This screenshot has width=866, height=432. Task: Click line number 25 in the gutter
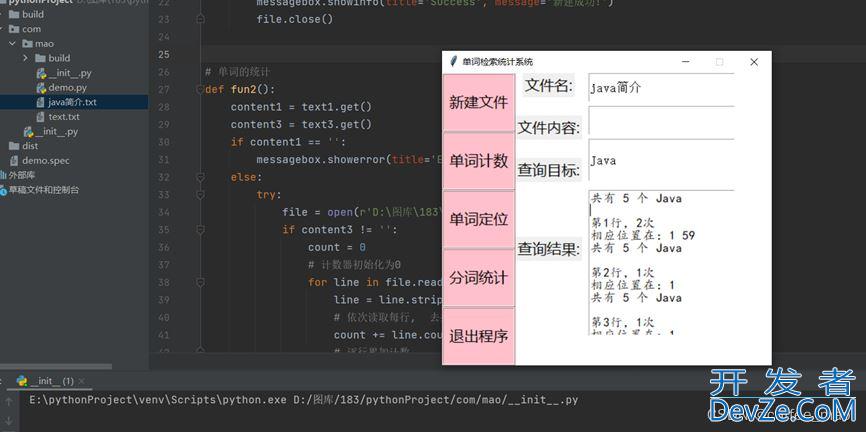point(163,54)
